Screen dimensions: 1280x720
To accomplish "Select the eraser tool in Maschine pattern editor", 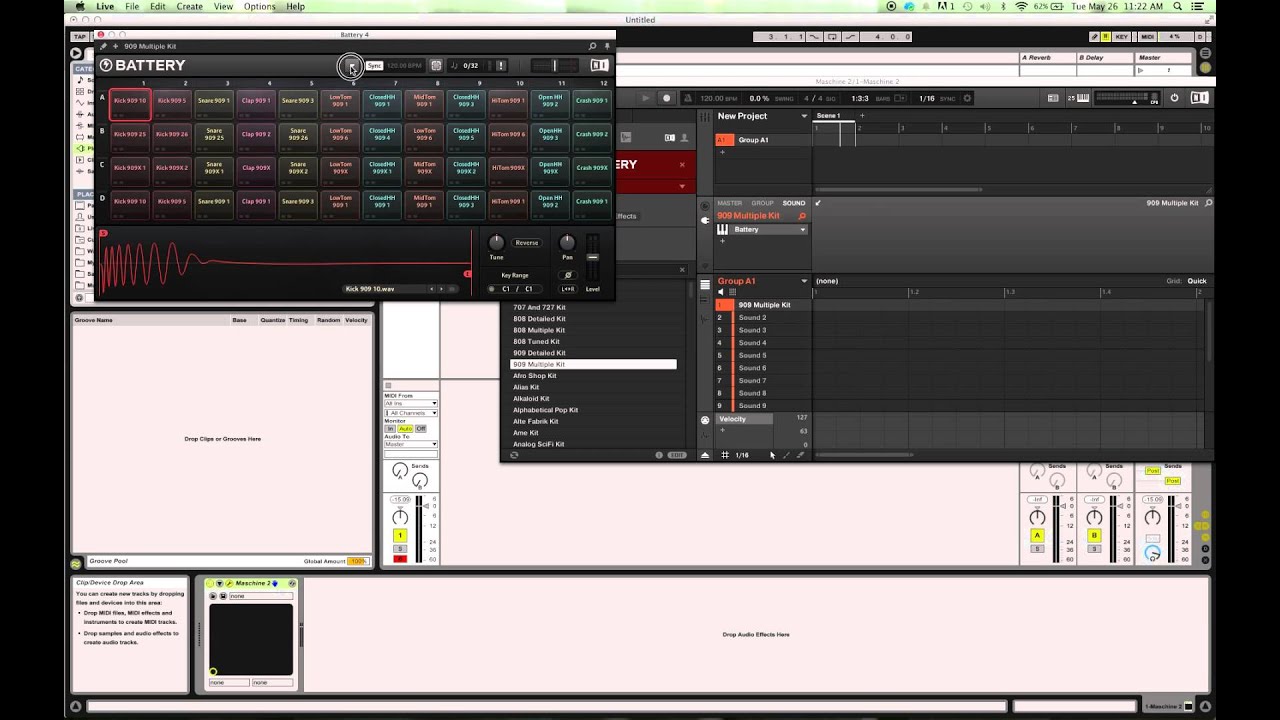I will click(799, 455).
